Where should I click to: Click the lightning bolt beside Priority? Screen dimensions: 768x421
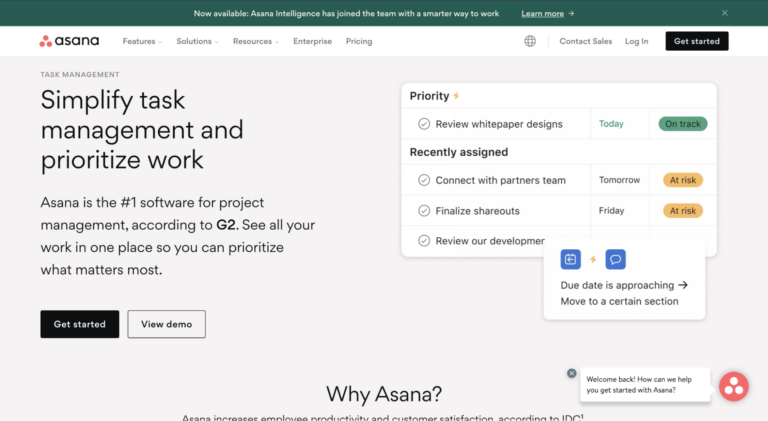457,96
